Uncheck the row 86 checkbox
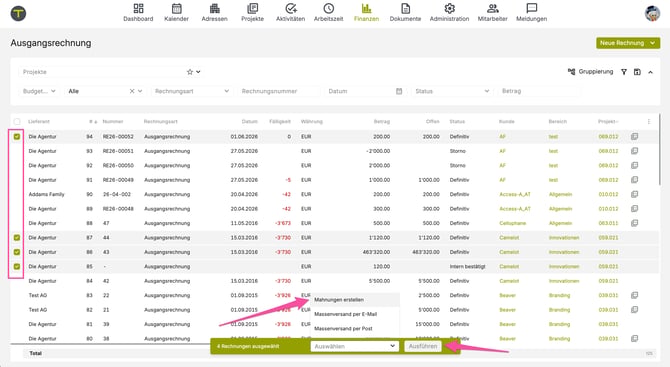Screen dimensions: 670x367 [17, 252]
